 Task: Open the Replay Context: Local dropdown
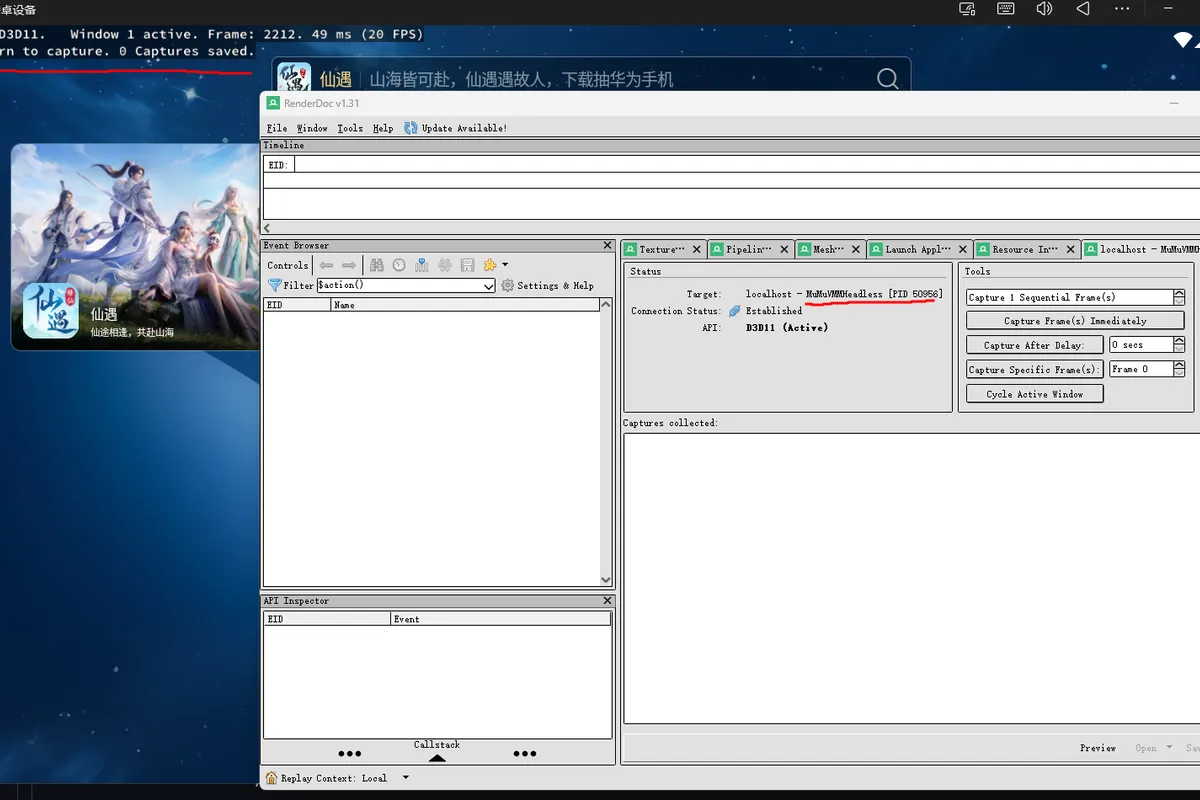(406, 778)
